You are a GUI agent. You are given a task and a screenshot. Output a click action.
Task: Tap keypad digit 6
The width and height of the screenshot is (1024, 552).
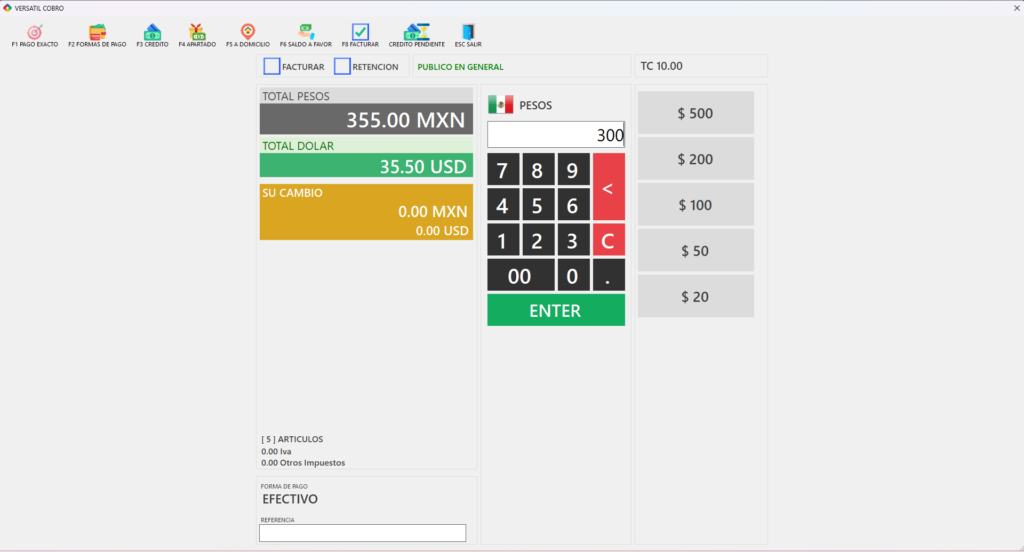[x=573, y=205]
